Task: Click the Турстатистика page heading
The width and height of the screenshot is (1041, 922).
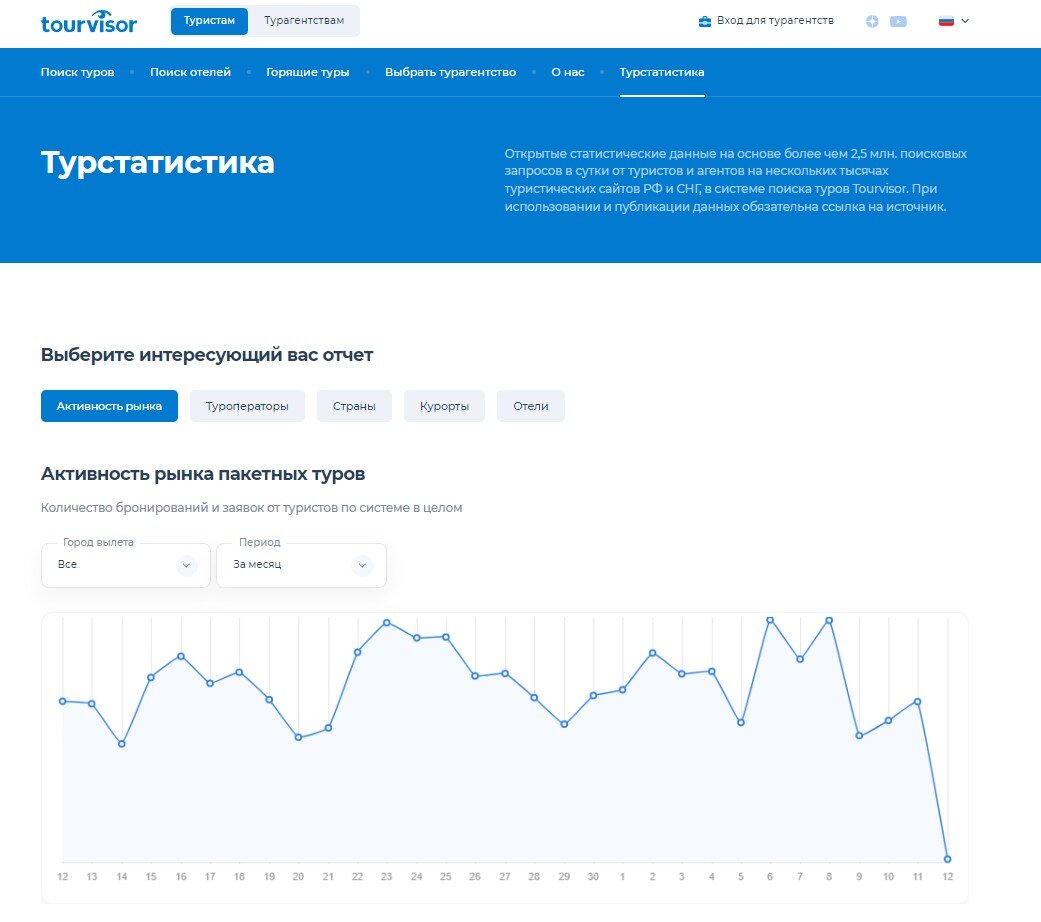Action: point(157,163)
